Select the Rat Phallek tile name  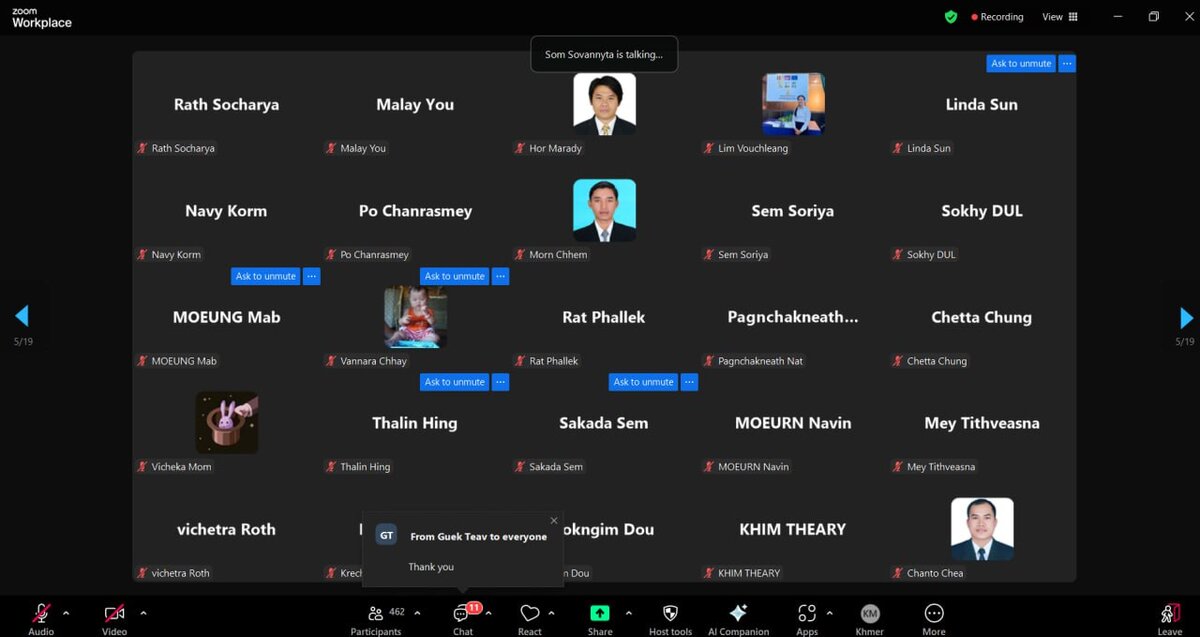click(x=604, y=317)
